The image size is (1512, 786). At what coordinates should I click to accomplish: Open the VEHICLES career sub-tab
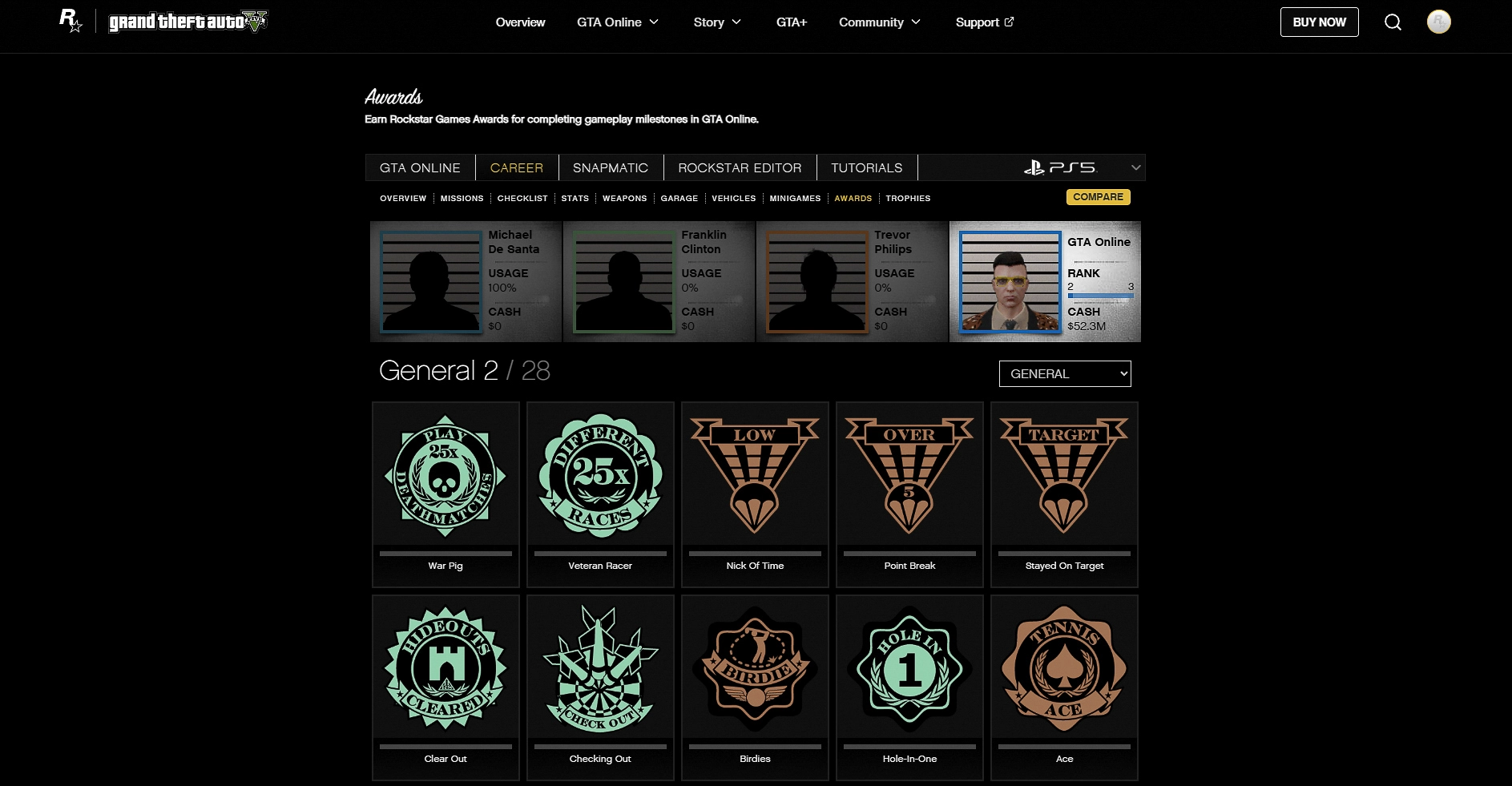[x=733, y=198]
